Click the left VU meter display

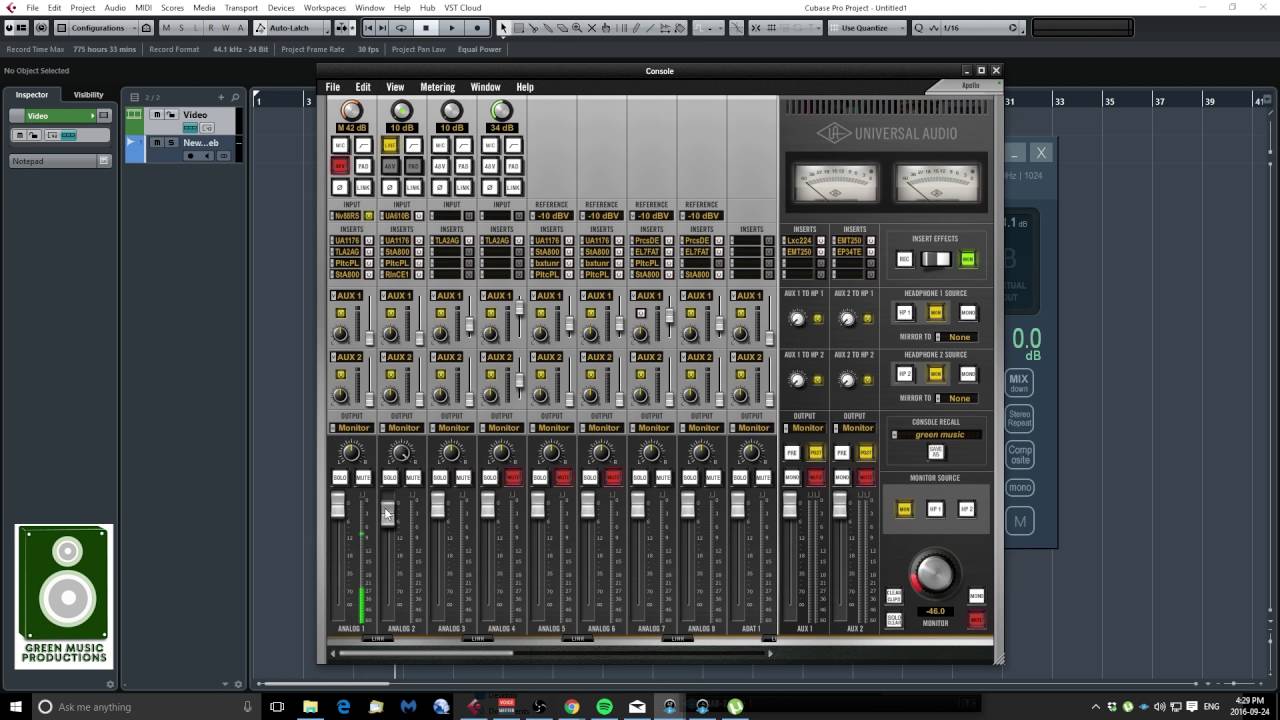tap(835, 182)
